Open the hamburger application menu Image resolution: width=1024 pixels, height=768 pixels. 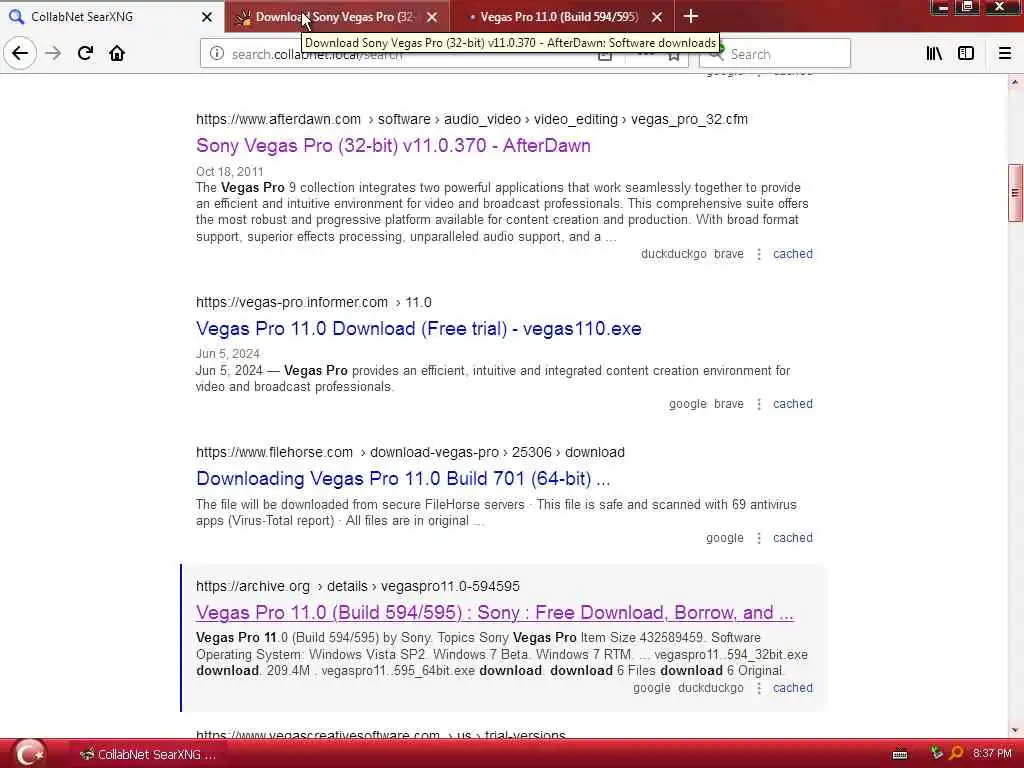pos(1005,54)
